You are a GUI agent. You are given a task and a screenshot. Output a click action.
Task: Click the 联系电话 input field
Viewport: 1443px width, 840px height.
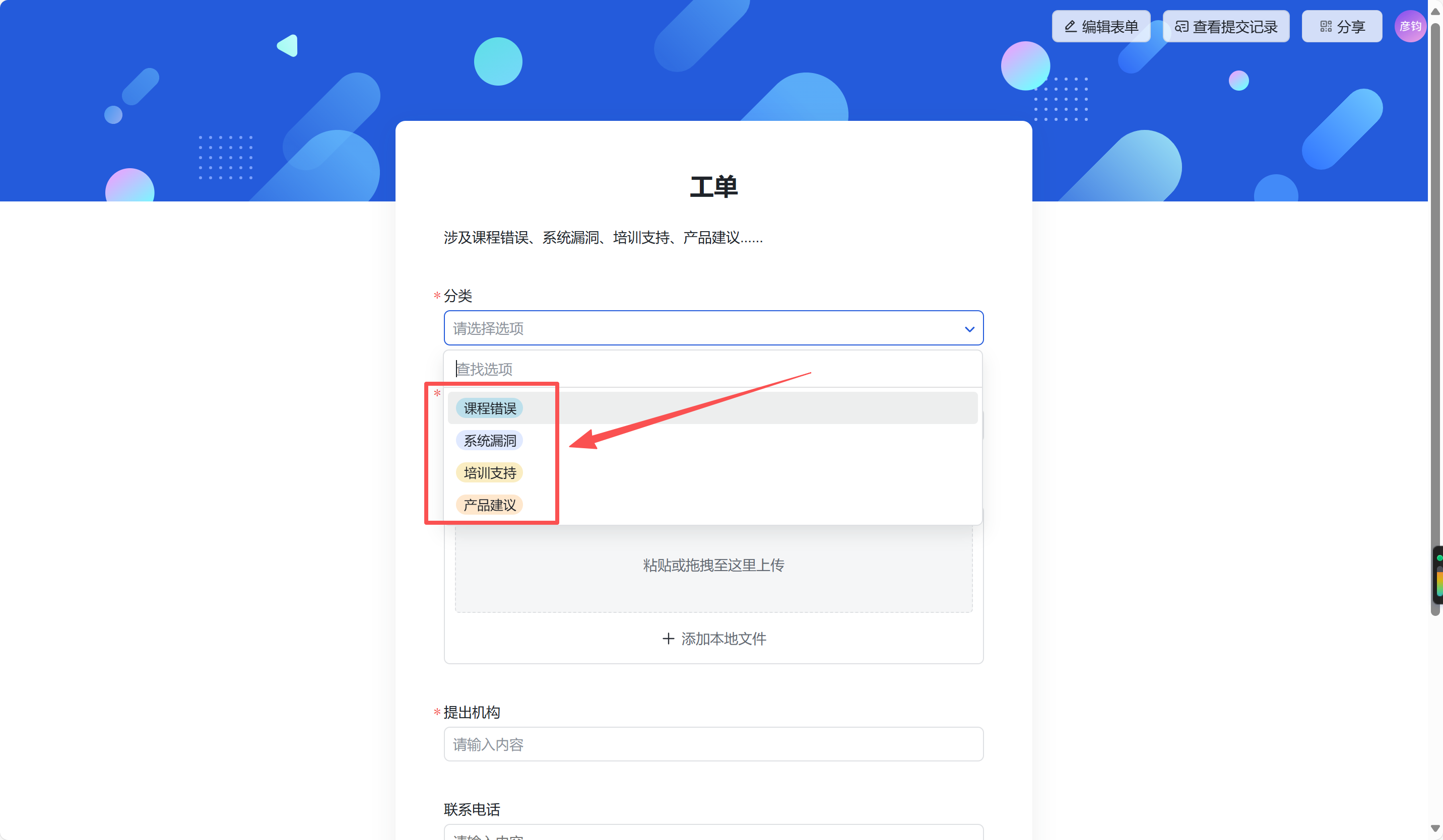[713, 832]
